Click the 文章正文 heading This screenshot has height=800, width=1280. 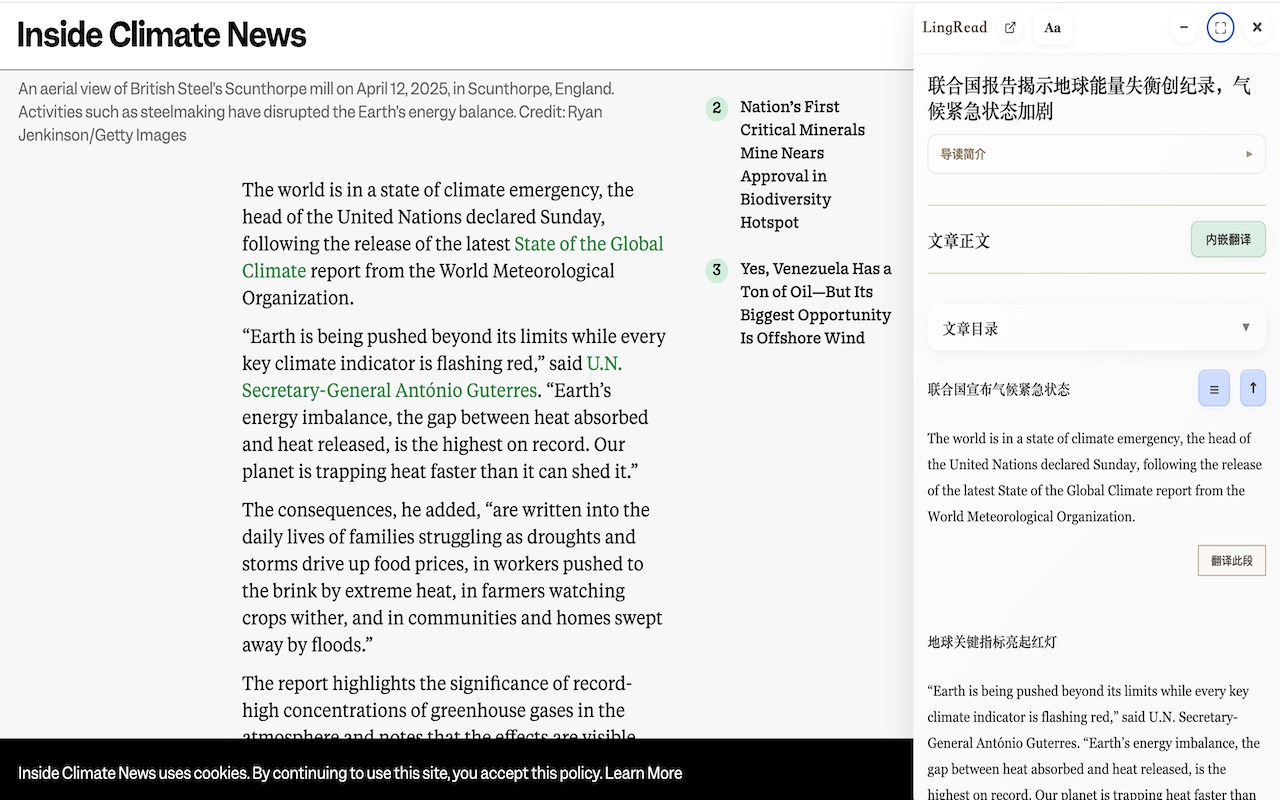(959, 241)
